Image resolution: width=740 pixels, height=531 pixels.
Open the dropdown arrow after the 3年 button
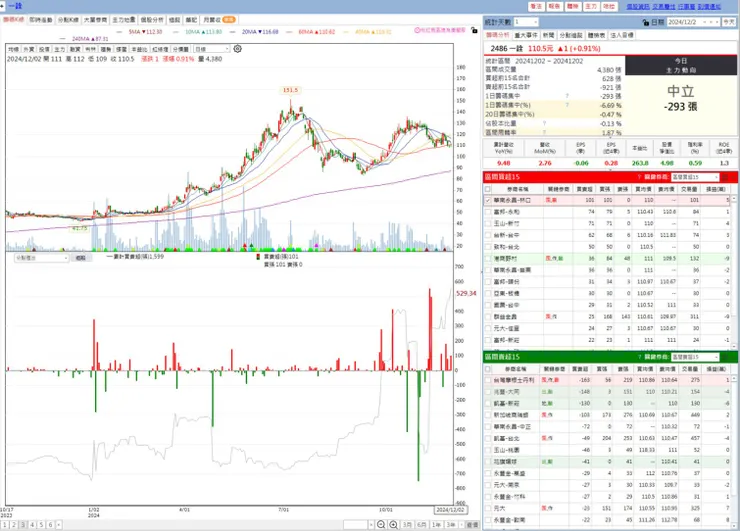coord(460,525)
